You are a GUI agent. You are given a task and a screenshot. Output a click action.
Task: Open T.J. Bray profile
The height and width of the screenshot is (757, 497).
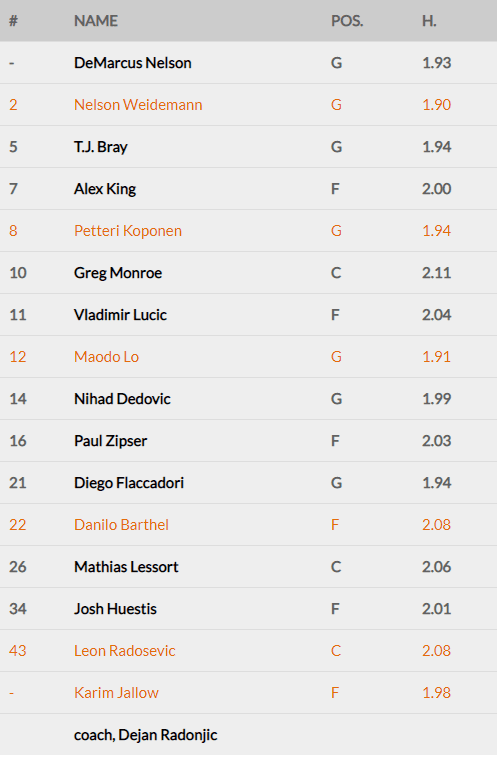(100, 147)
